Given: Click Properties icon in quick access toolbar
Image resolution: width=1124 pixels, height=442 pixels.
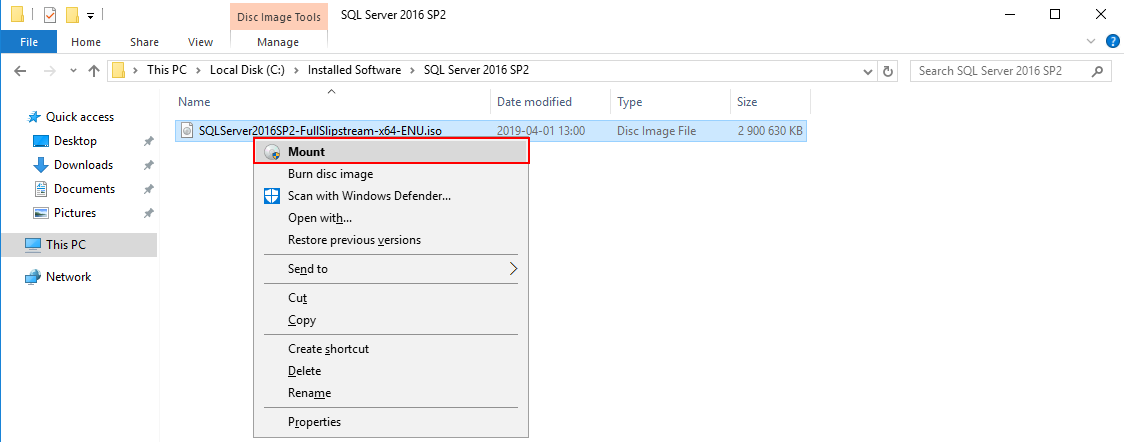Looking at the screenshot, I should (x=50, y=14).
